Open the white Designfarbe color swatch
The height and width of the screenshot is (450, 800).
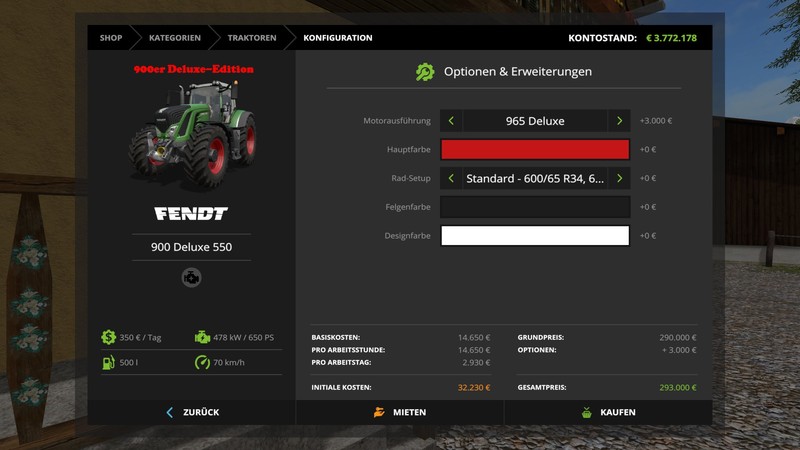coord(535,236)
